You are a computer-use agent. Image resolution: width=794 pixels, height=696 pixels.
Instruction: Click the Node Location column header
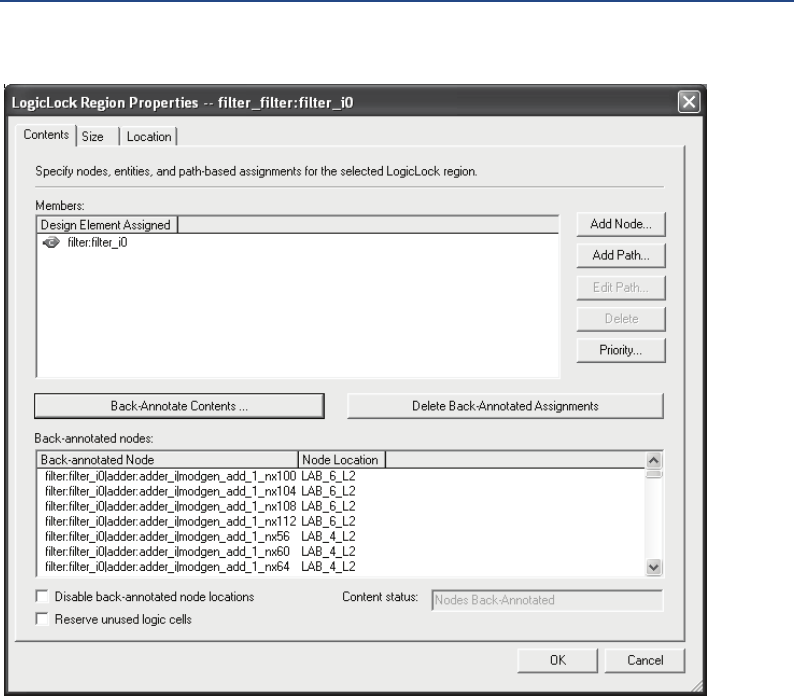click(x=341, y=460)
